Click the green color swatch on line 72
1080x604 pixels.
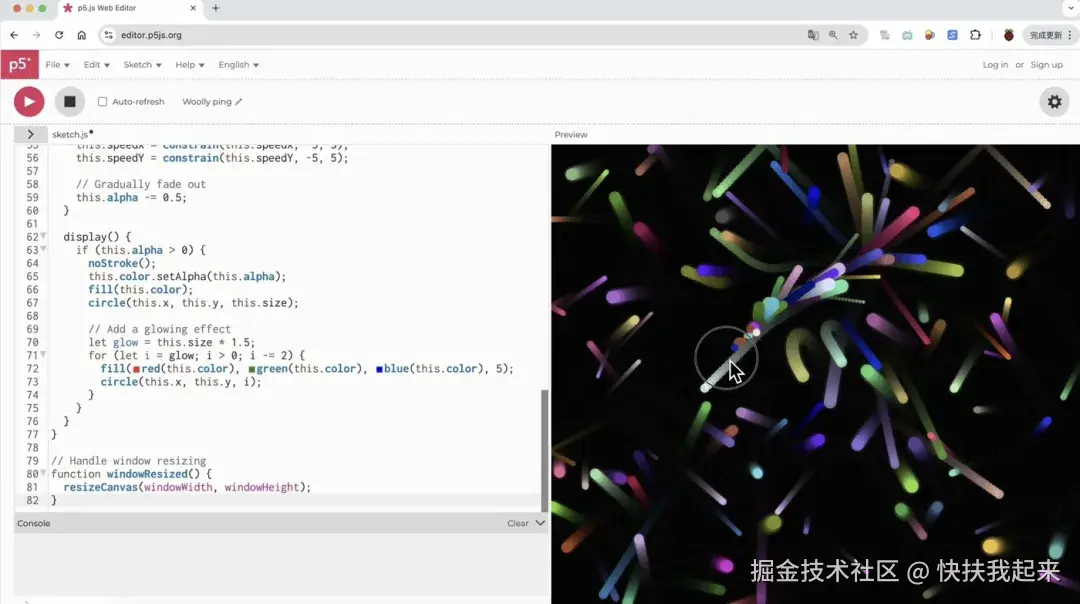pos(251,369)
